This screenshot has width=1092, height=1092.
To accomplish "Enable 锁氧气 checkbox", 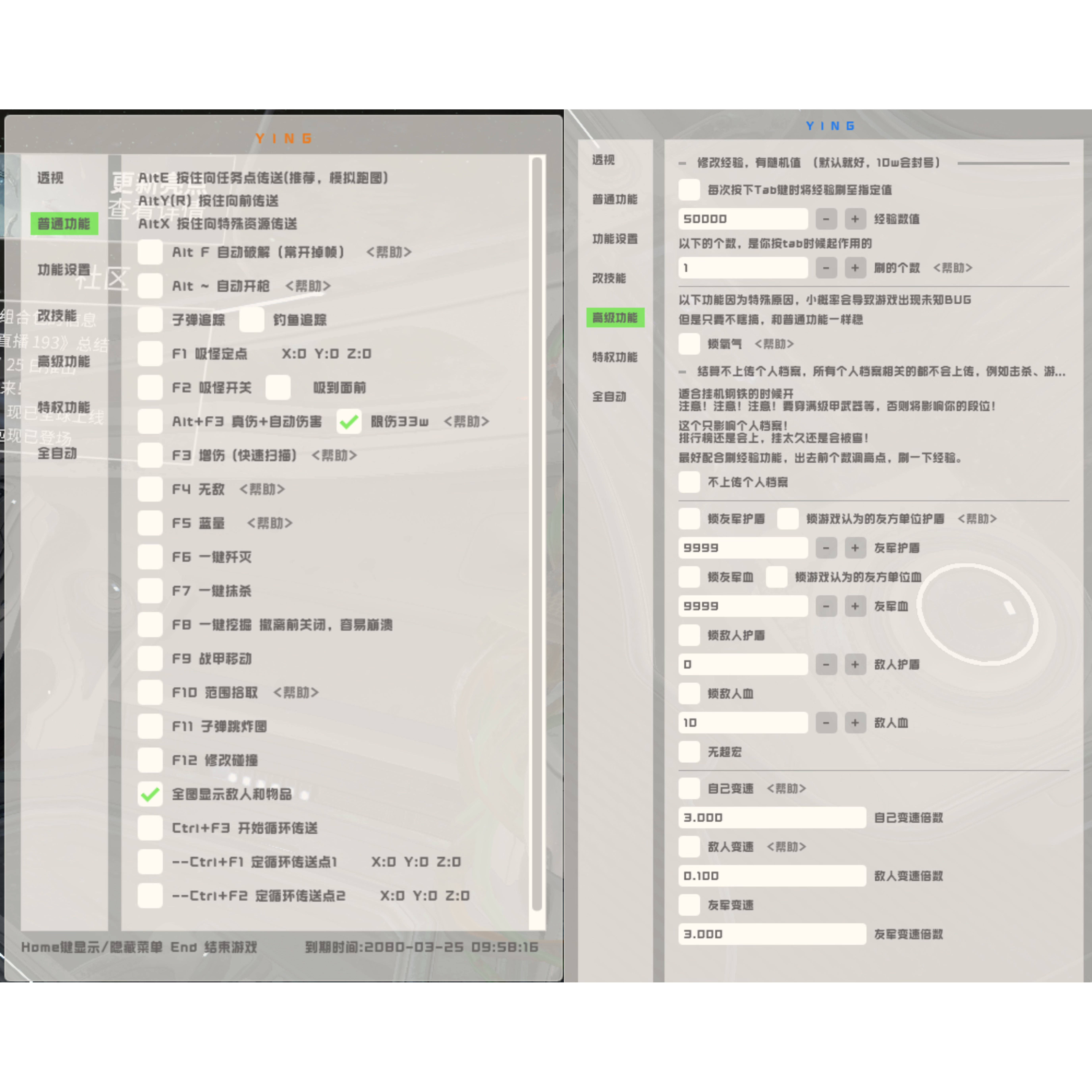I will coord(689,344).
